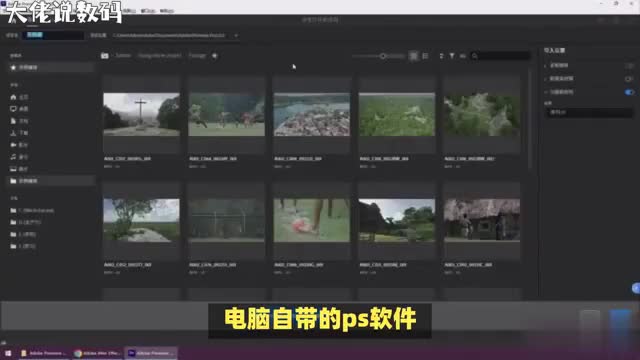
Task: Click the blue Import button
Action: click(620, 320)
